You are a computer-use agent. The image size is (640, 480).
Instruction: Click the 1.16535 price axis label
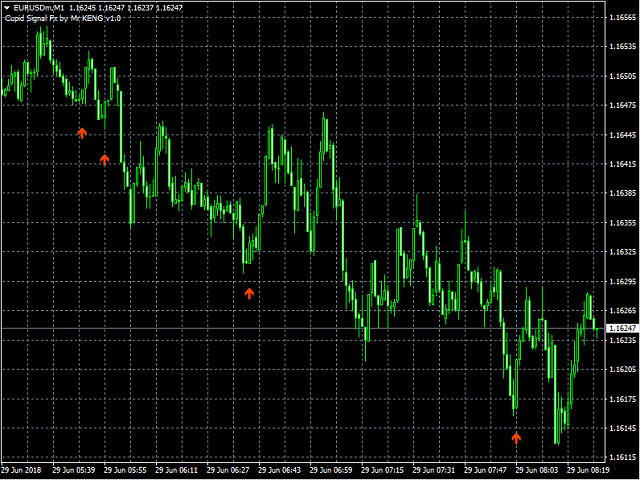tap(622, 47)
